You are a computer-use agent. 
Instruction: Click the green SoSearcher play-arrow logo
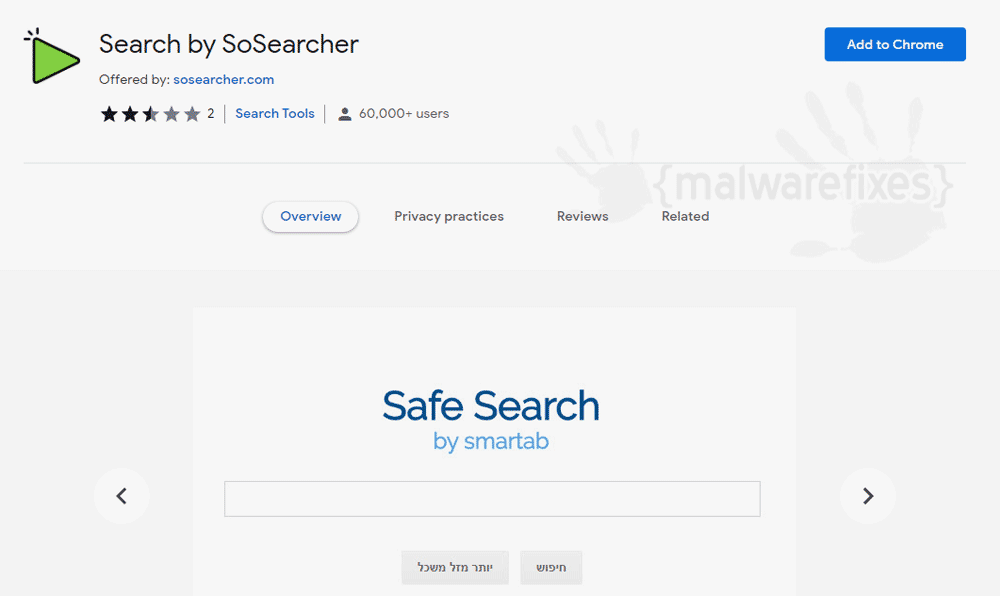(52, 57)
